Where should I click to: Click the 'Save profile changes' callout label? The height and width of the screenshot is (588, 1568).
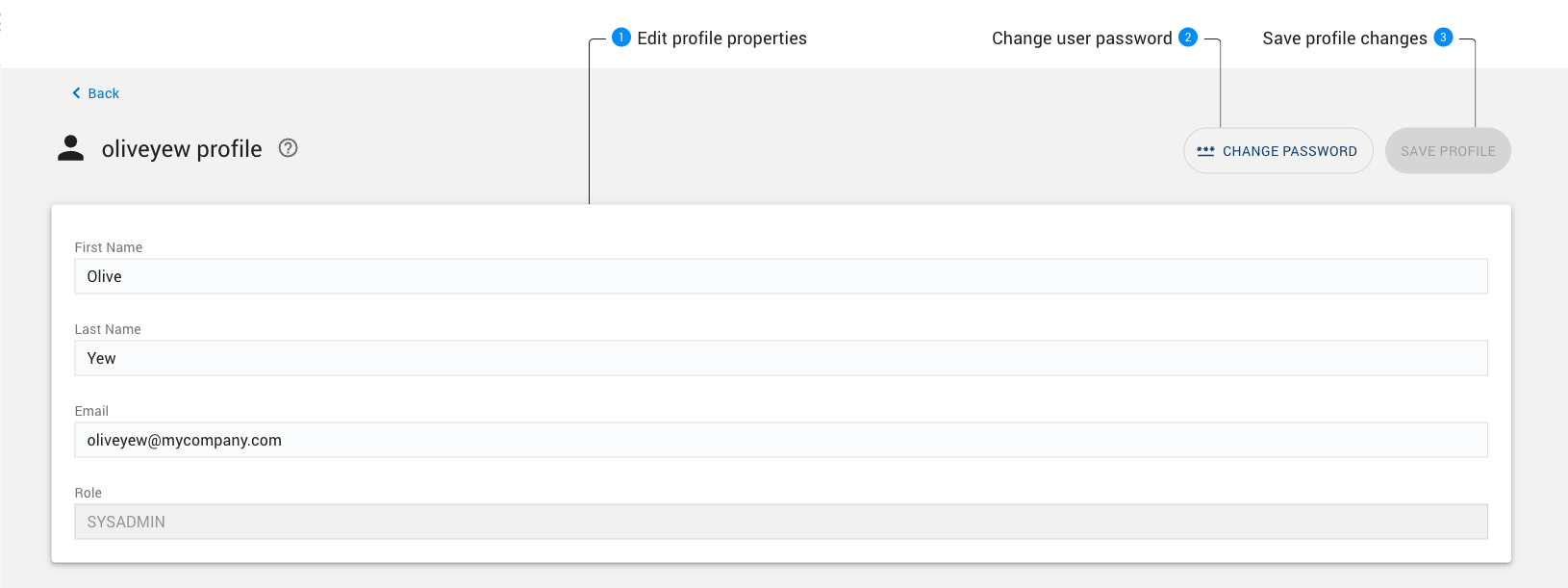(x=1344, y=38)
